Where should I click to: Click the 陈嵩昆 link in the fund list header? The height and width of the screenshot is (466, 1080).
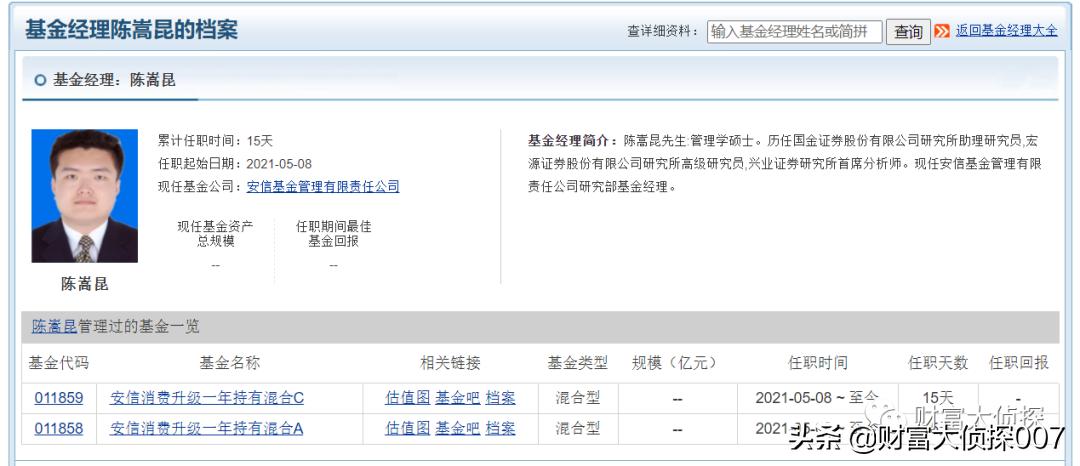pyautogui.click(x=54, y=326)
